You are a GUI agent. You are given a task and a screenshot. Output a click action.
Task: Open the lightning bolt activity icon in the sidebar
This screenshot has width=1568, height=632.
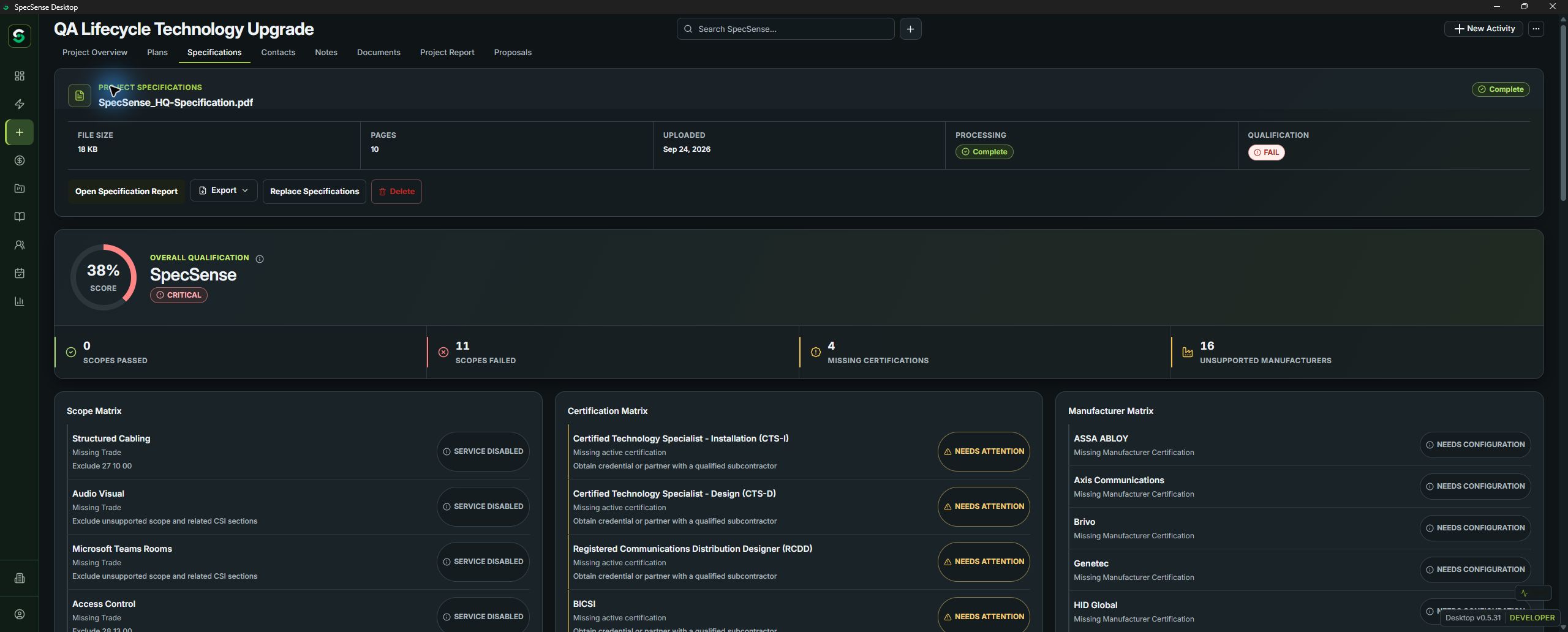tap(20, 104)
